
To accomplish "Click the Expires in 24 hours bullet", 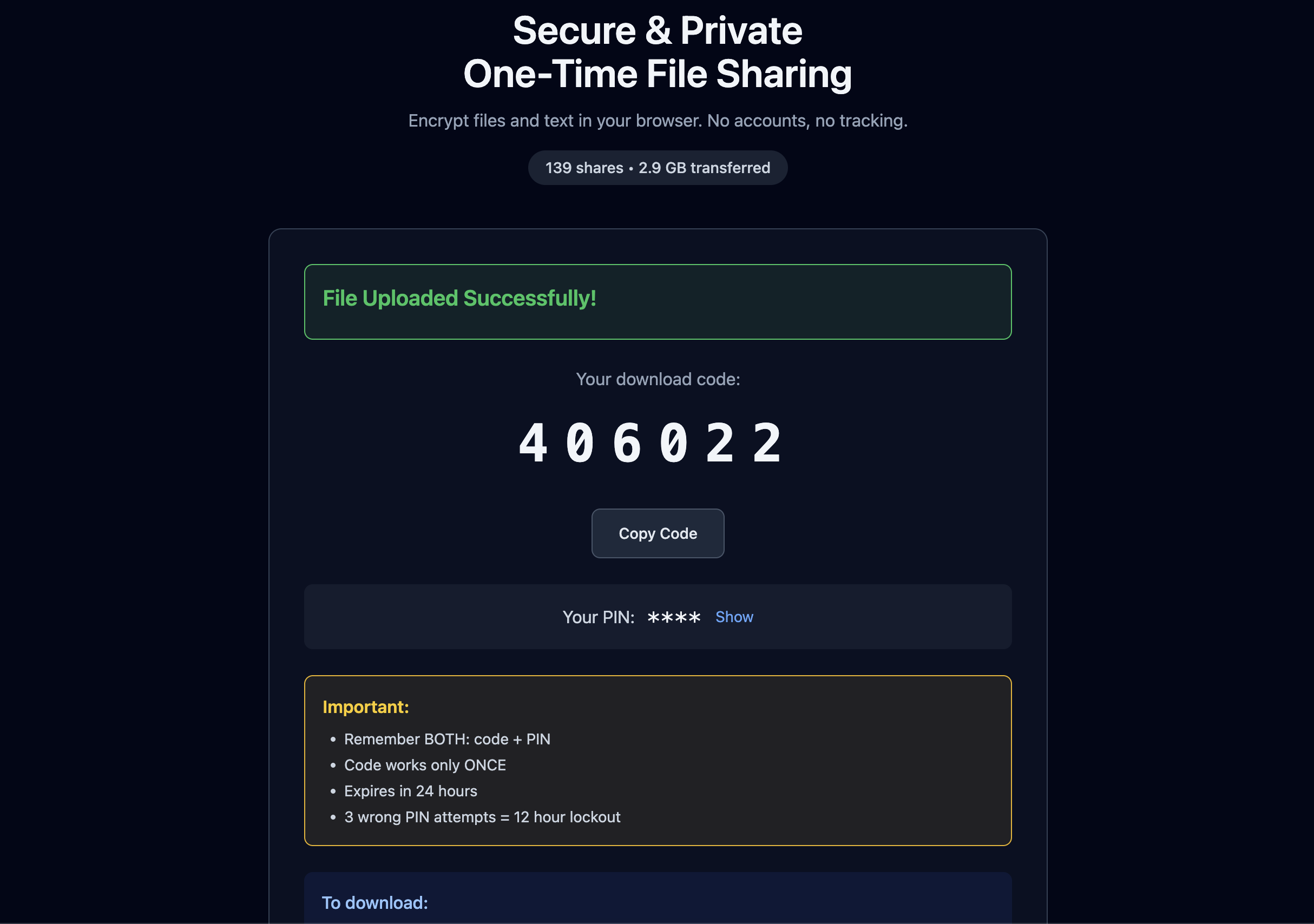I will pyautogui.click(x=410, y=791).
